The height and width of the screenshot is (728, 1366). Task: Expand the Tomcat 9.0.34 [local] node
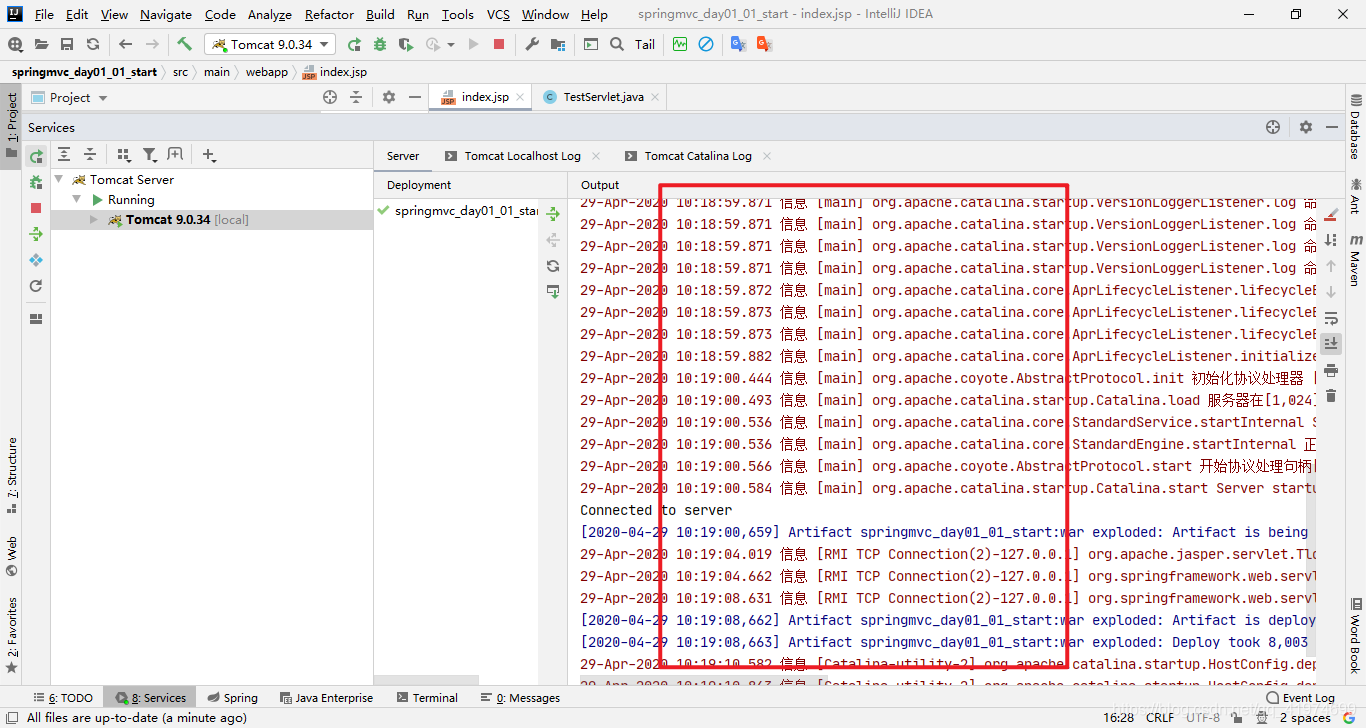tap(95, 220)
